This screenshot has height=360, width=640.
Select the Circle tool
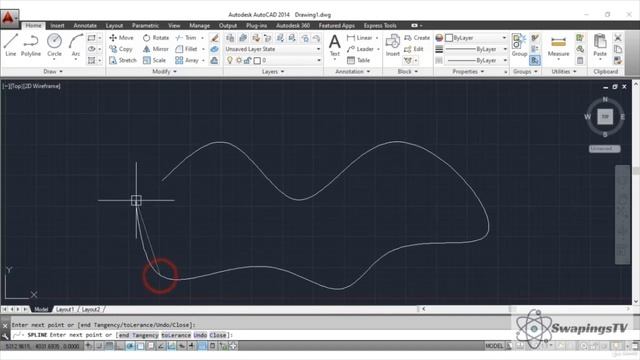54,45
